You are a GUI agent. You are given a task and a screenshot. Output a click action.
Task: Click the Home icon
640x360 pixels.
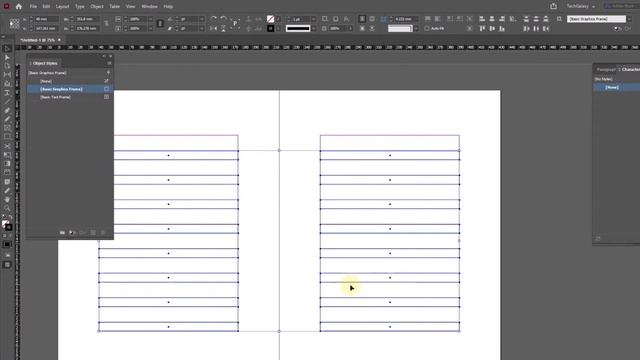(x=19, y=6)
